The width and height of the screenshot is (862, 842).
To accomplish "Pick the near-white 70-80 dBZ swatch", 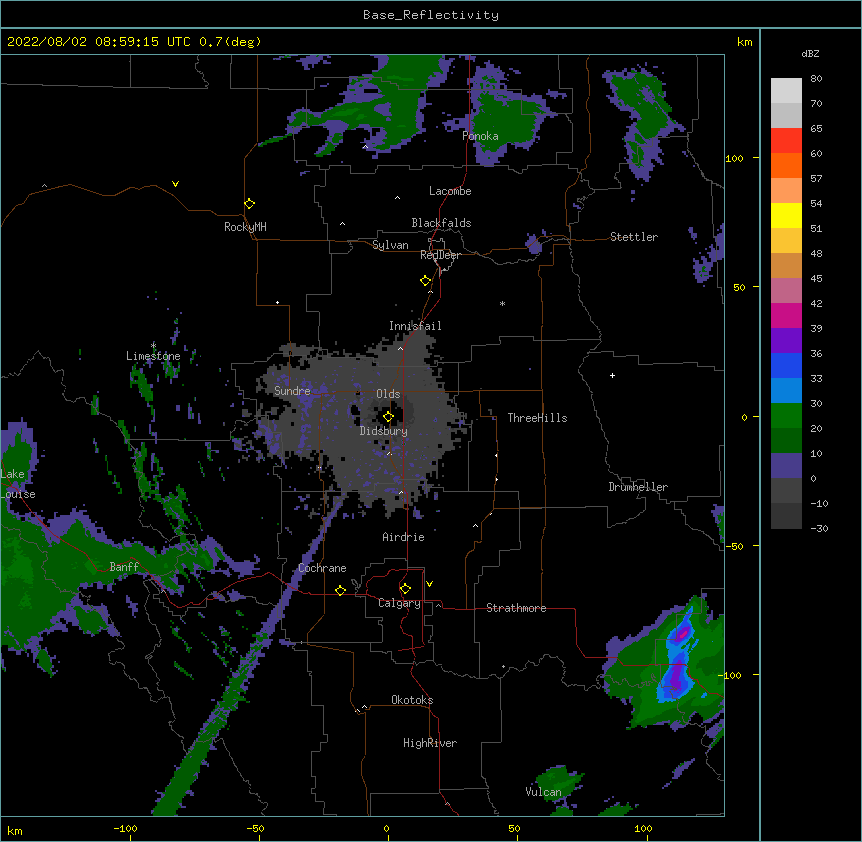I will click(786, 91).
